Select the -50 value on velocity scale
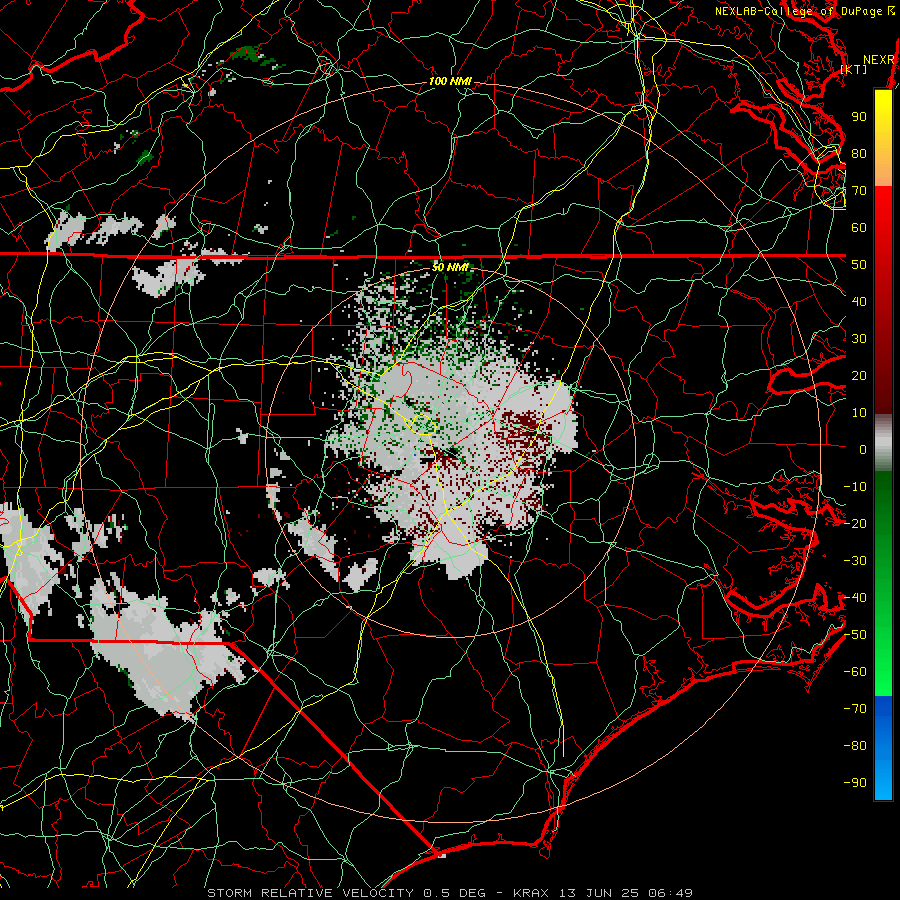This screenshot has width=900, height=900. point(855,635)
